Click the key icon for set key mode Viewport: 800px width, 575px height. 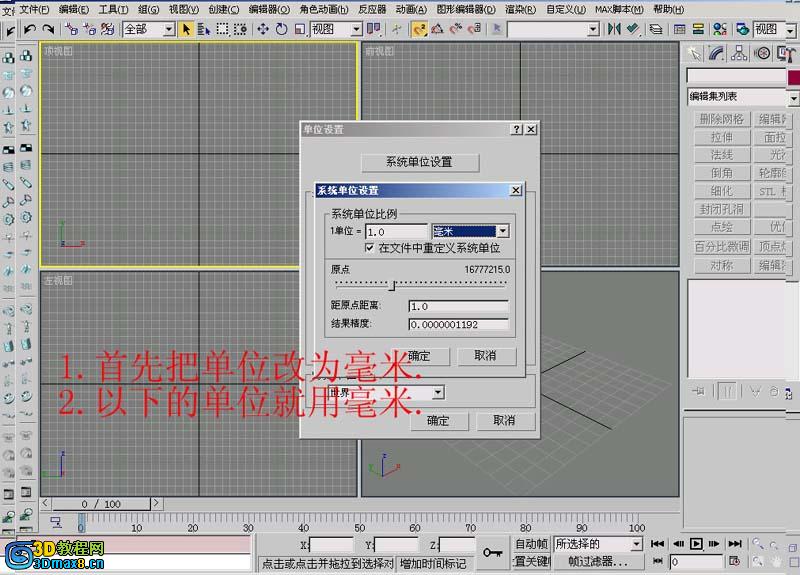coord(492,553)
